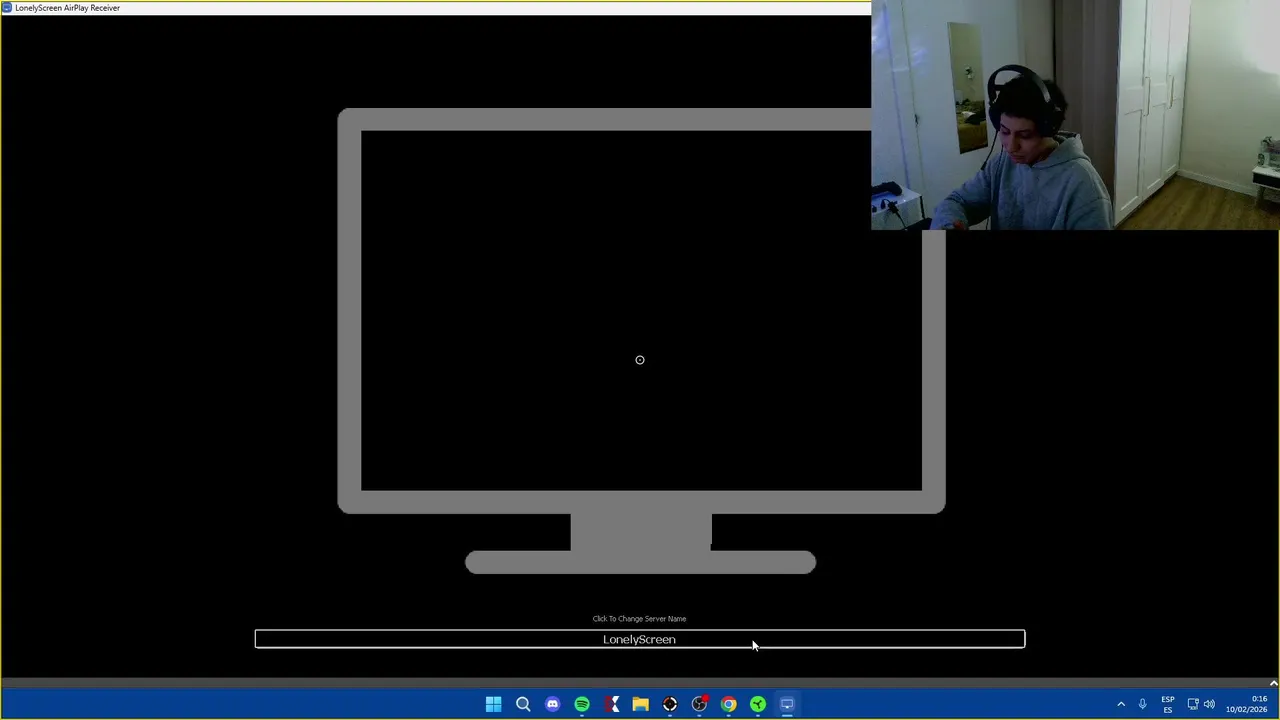Open Spotify from the taskbar

[582, 704]
